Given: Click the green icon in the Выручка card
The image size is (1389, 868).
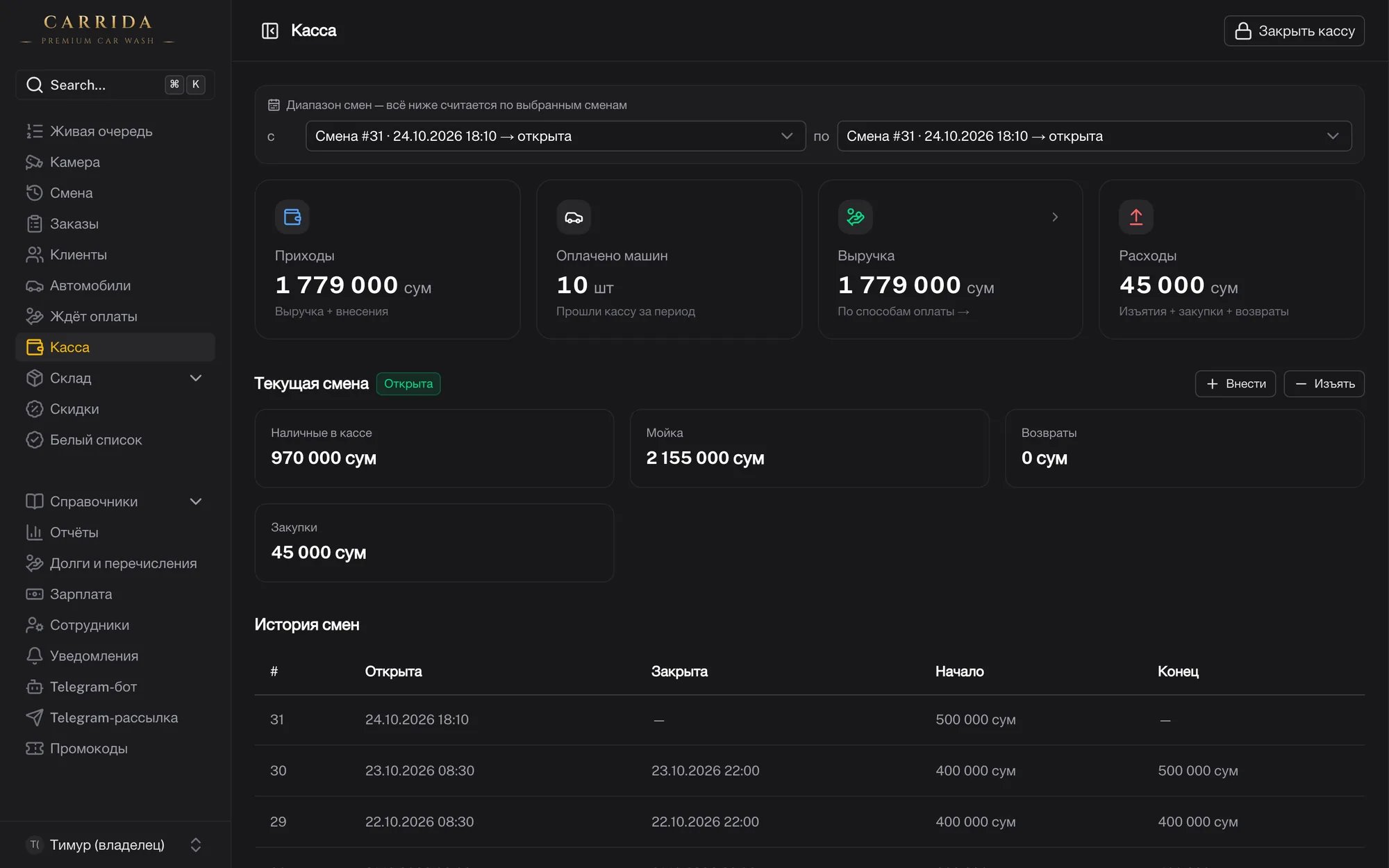Looking at the screenshot, I should tap(855, 217).
